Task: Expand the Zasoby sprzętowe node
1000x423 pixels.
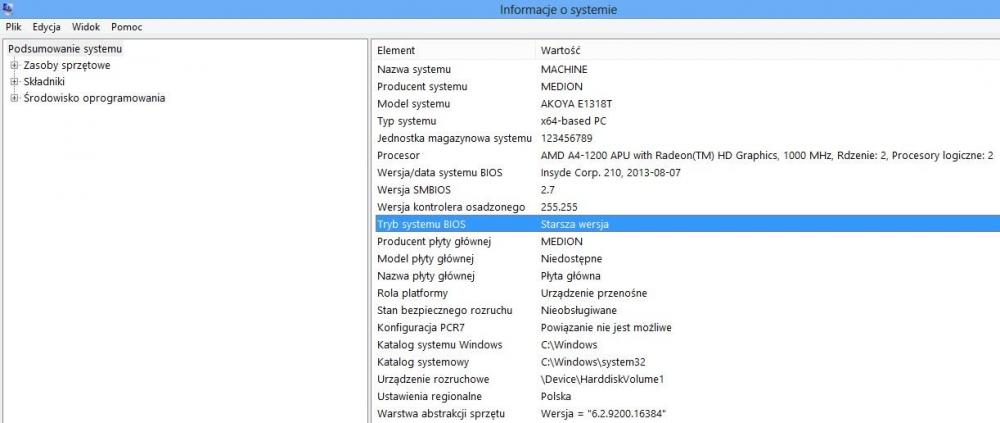Action: pos(15,66)
